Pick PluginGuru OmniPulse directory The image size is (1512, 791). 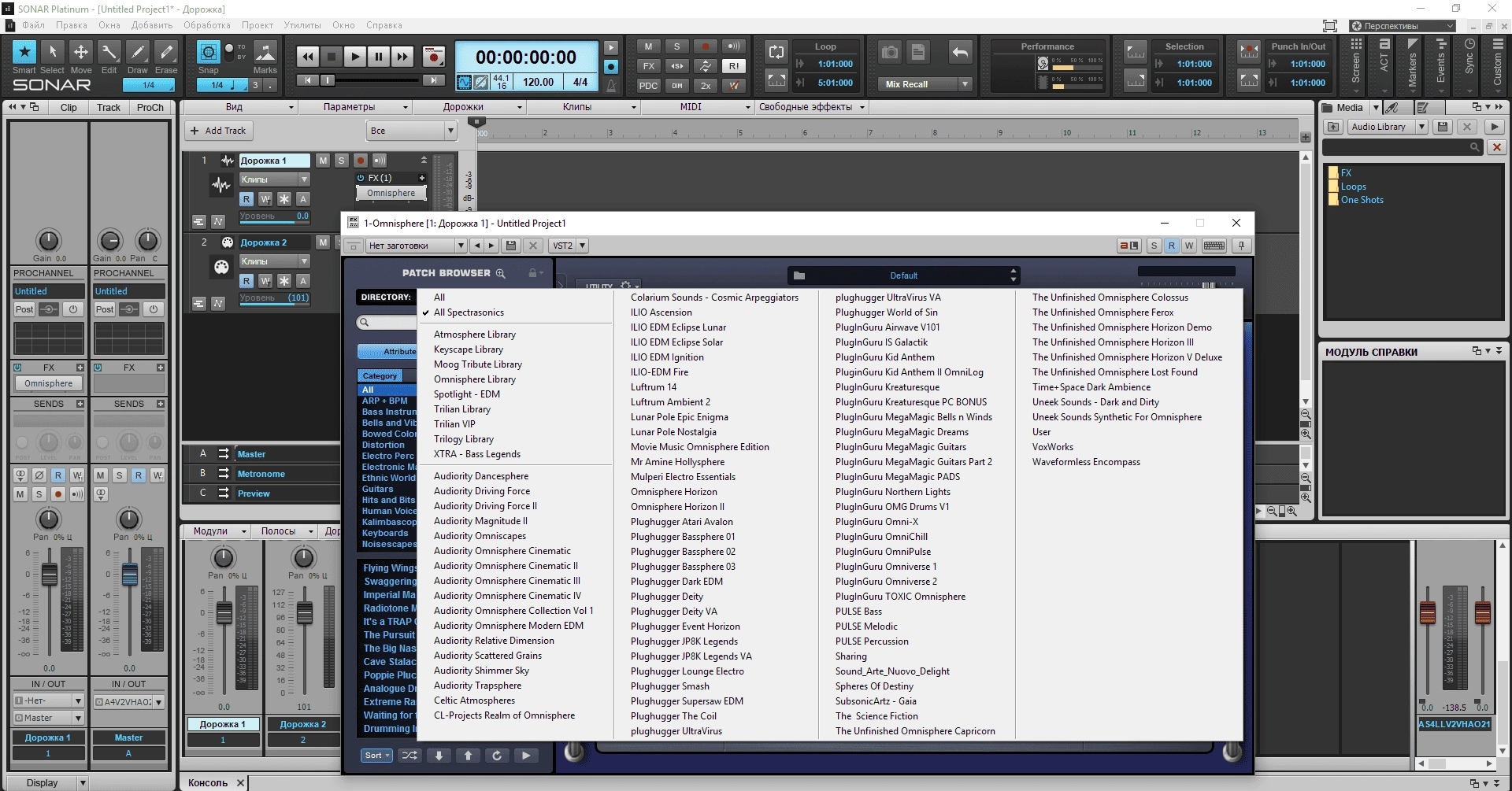coord(883,552)
